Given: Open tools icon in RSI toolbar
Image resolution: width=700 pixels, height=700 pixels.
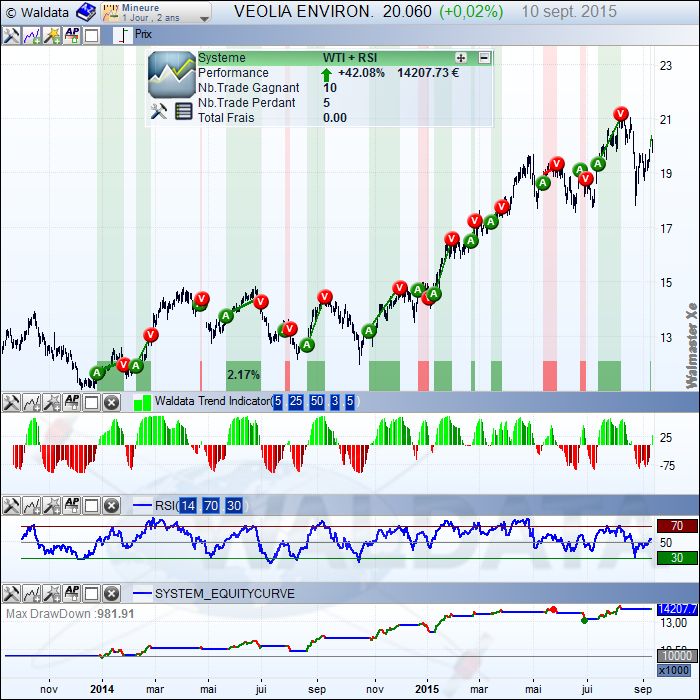Looking at the screenshot, I should tap(11, 506).
